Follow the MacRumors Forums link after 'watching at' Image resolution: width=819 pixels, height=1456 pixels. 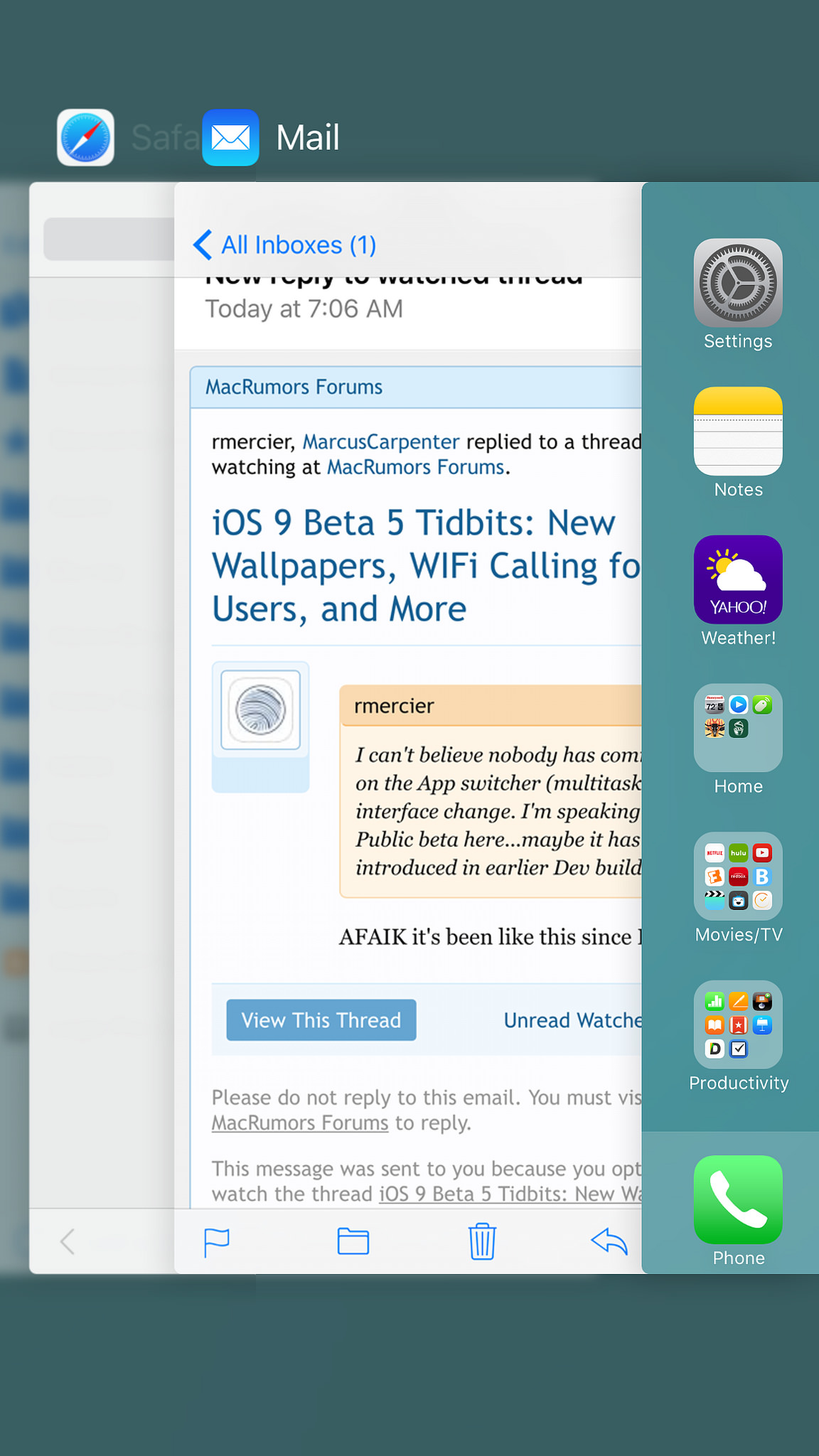415,467
